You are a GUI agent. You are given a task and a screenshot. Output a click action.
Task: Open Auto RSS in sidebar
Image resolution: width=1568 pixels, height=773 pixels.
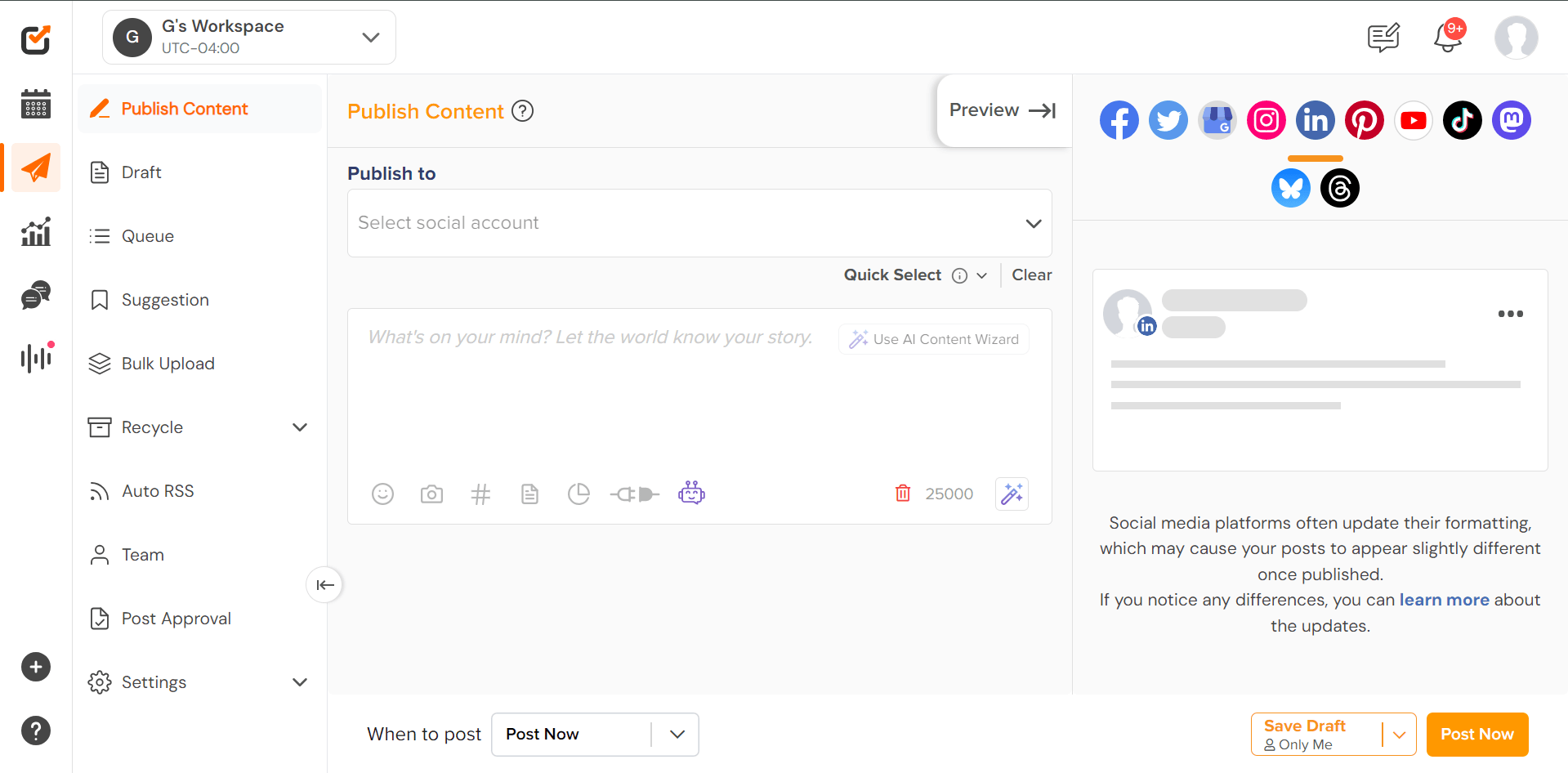pos(200,491)
